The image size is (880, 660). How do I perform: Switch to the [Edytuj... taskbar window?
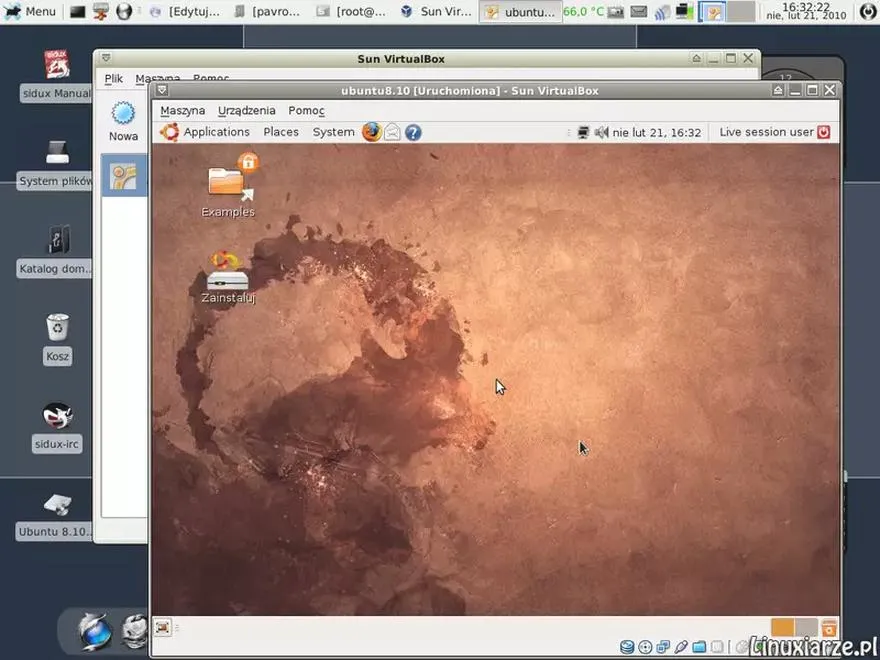coord(185,12)
